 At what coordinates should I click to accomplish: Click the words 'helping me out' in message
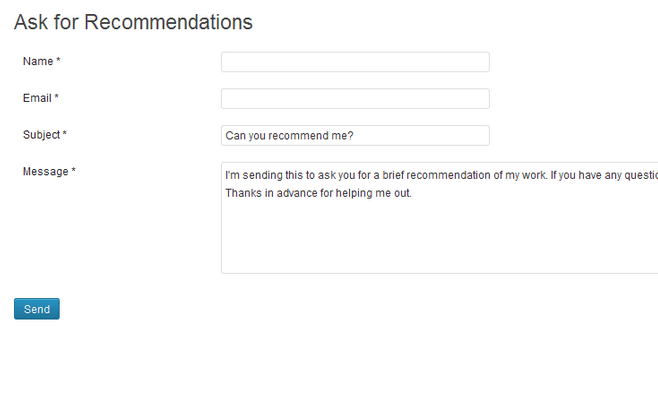coord(373,193)
